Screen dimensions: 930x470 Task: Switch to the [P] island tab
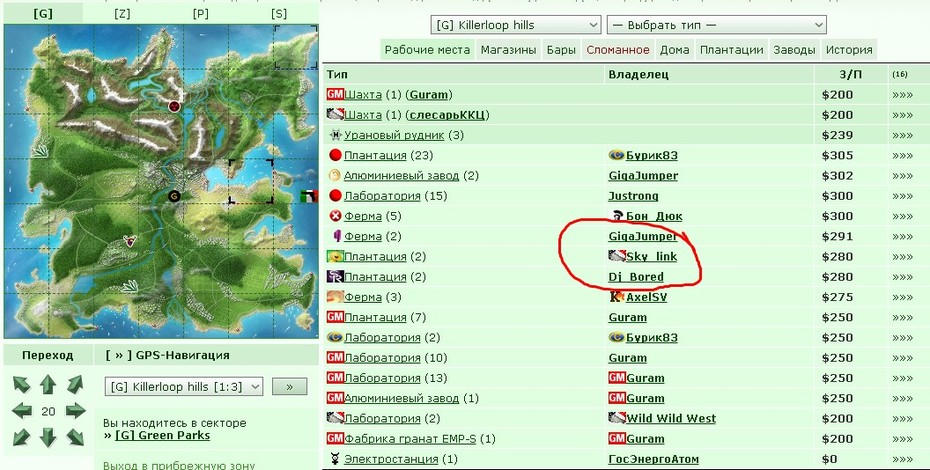pos(200,14)
